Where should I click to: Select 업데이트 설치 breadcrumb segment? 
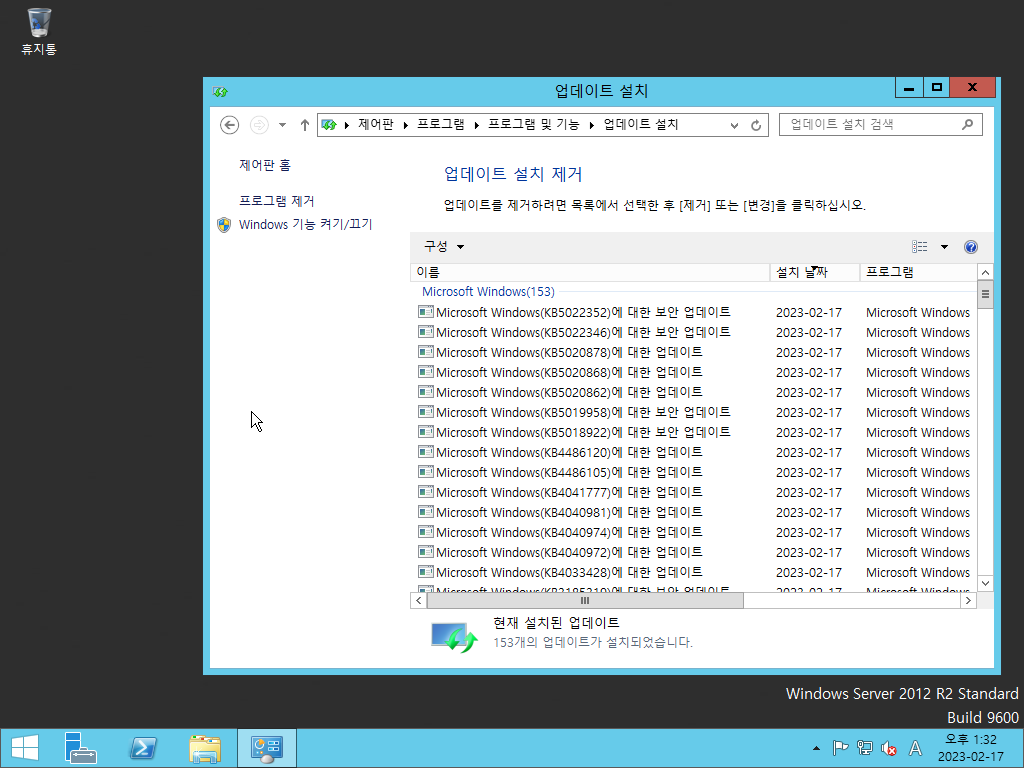tap(641, 124)
